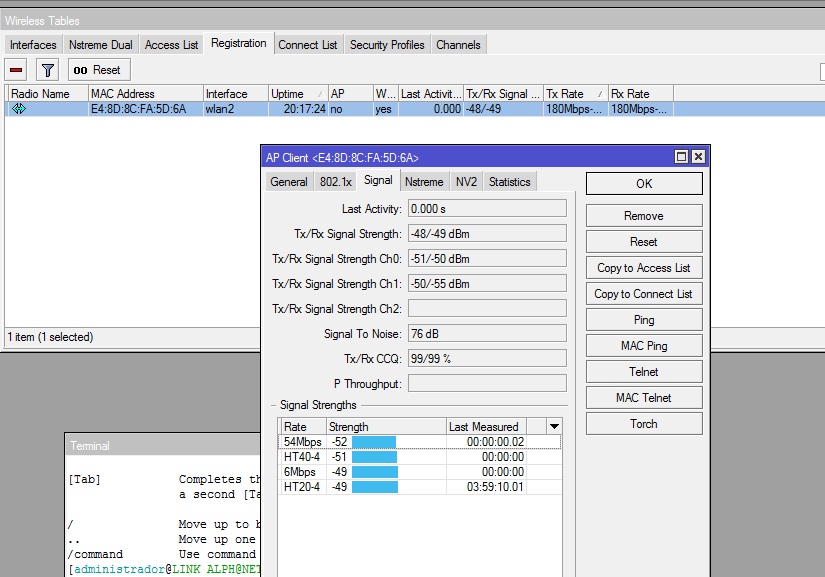Click Copy to Access List button
The image size is (825, 577).
[x=643, y=268]
